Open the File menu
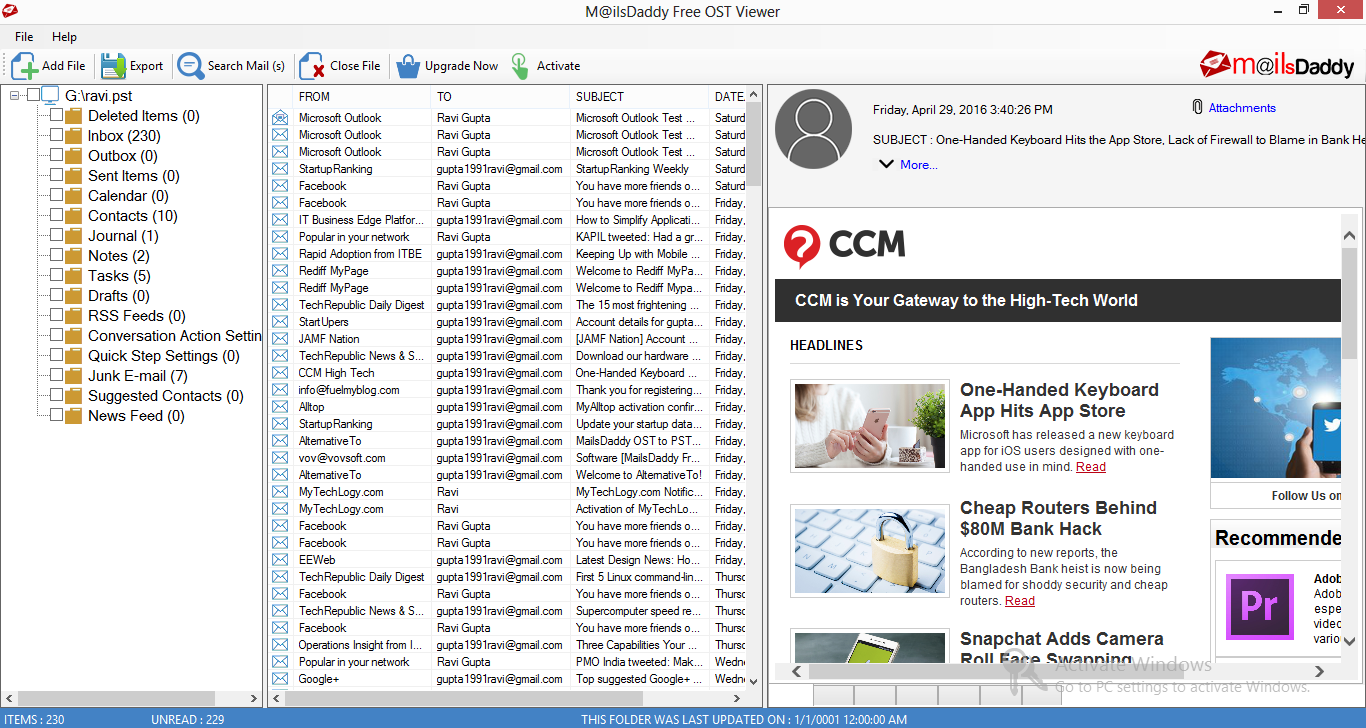Viewport: 1366px width, 728px height. click(x=24, y=37)
